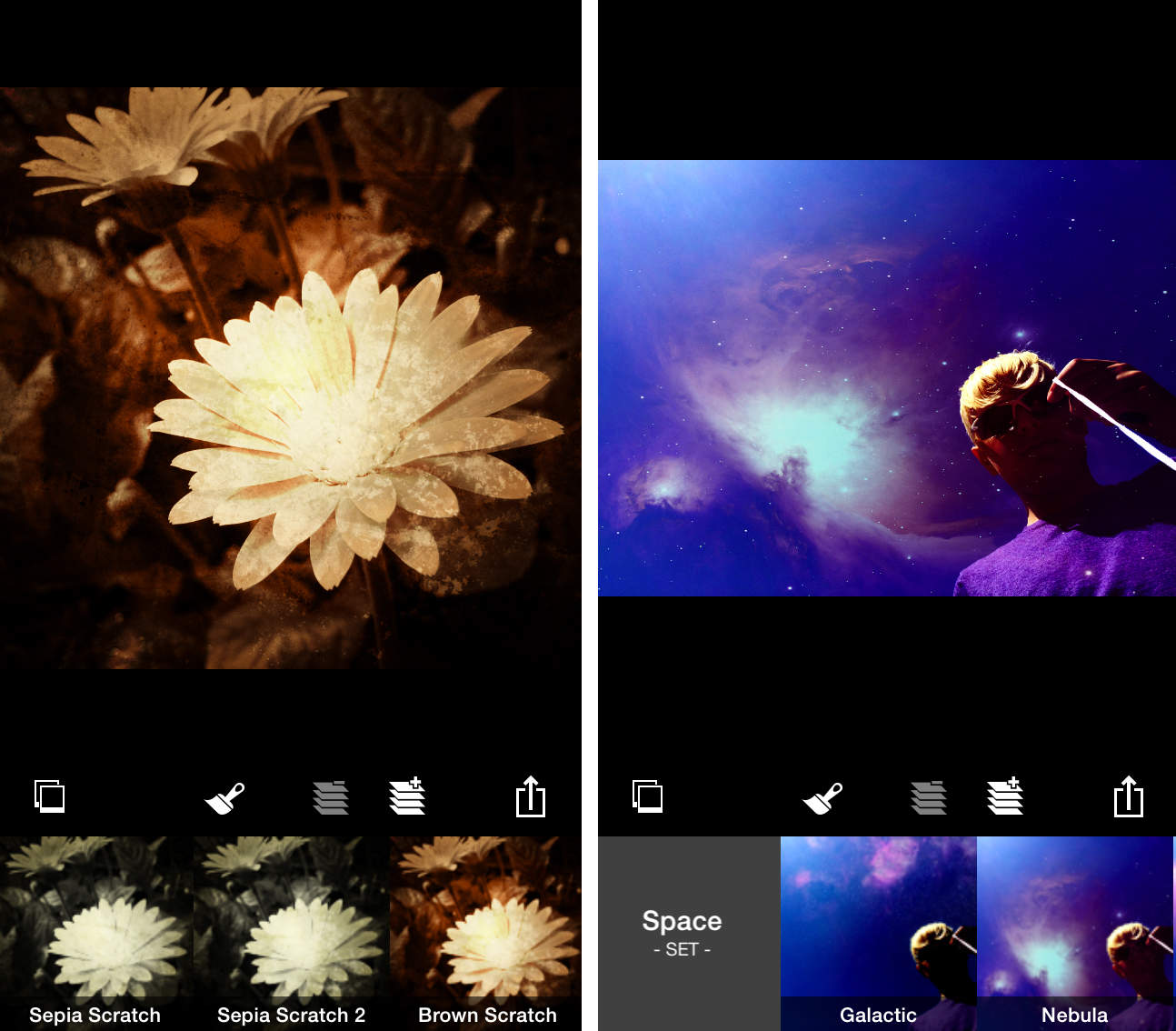The height and width of the screenshot is (1031, 1176).
Task: Open the layers panel on the left screen
Action: (331, 797)
